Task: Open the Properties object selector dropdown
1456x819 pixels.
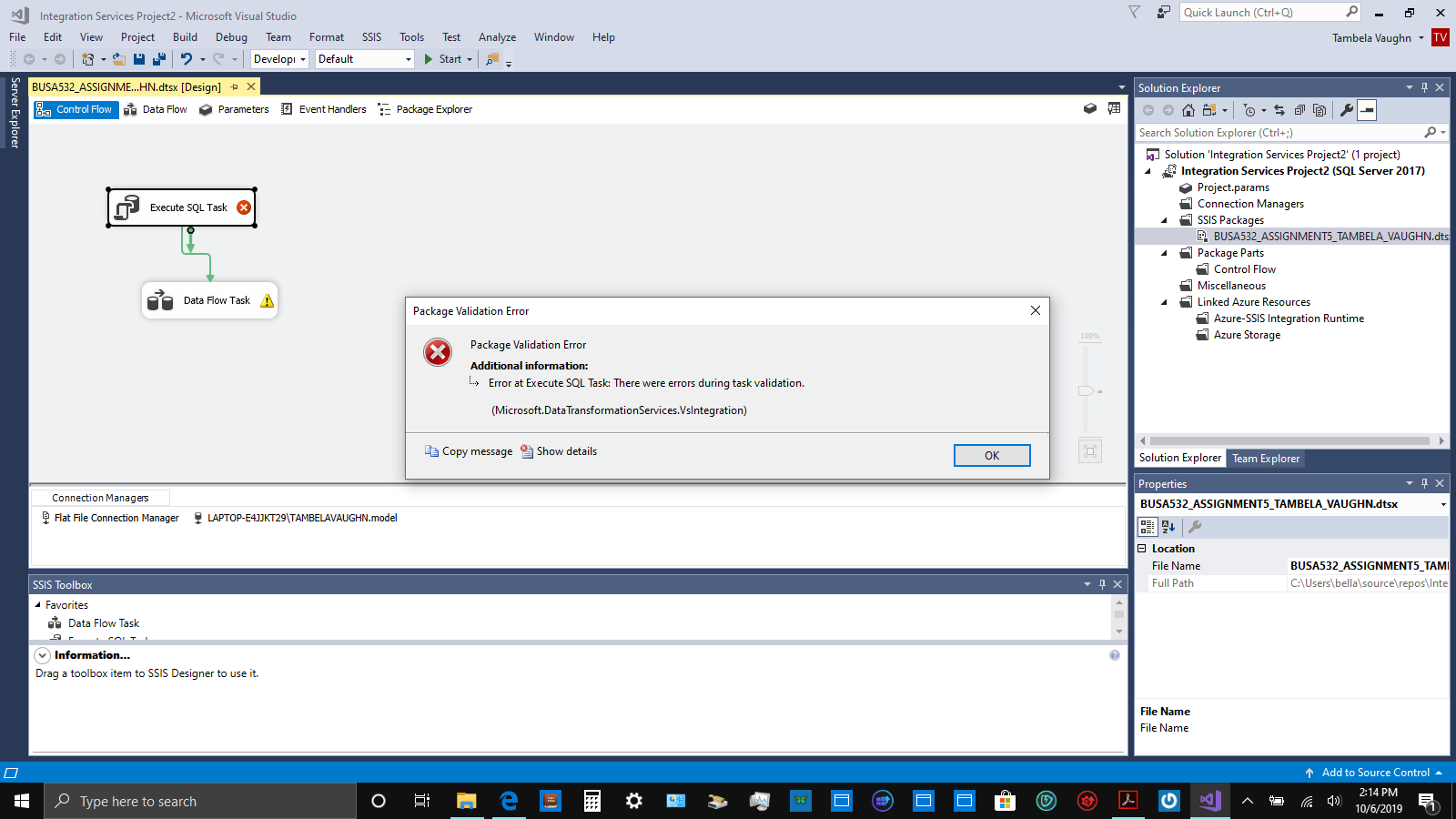Action: coord(1443,504)
